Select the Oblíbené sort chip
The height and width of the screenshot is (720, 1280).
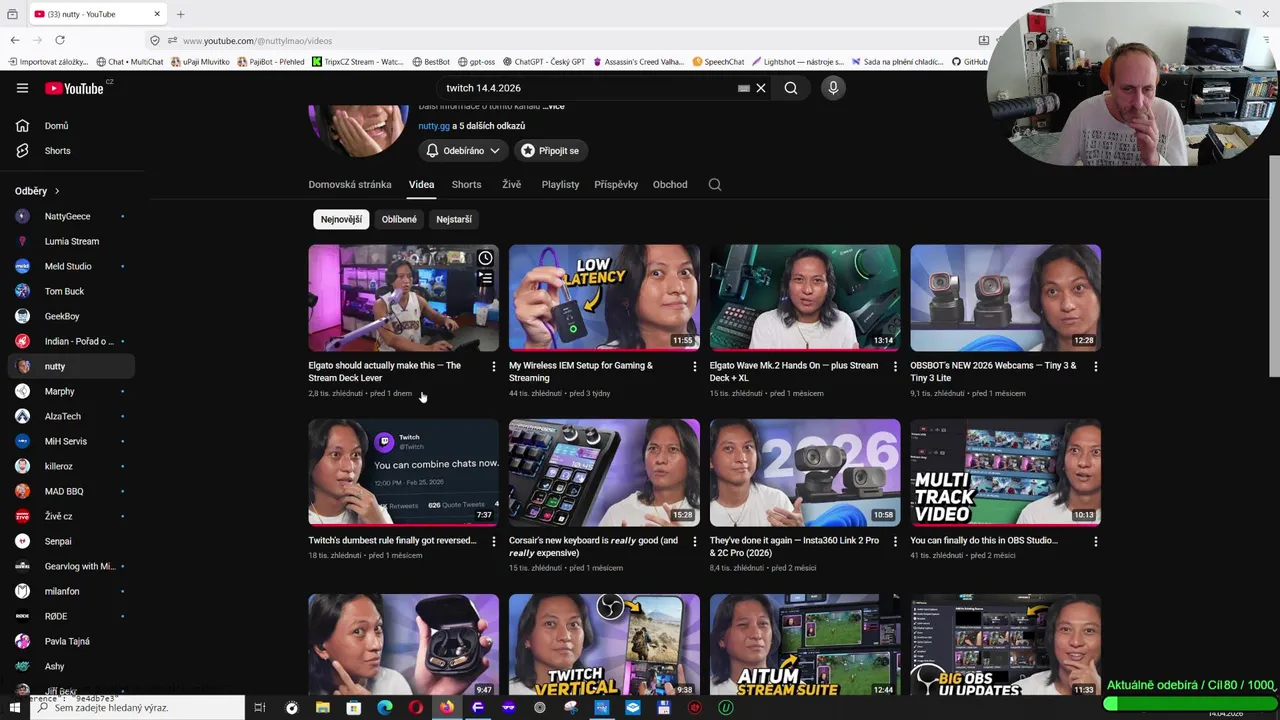[x=399, y=219]
